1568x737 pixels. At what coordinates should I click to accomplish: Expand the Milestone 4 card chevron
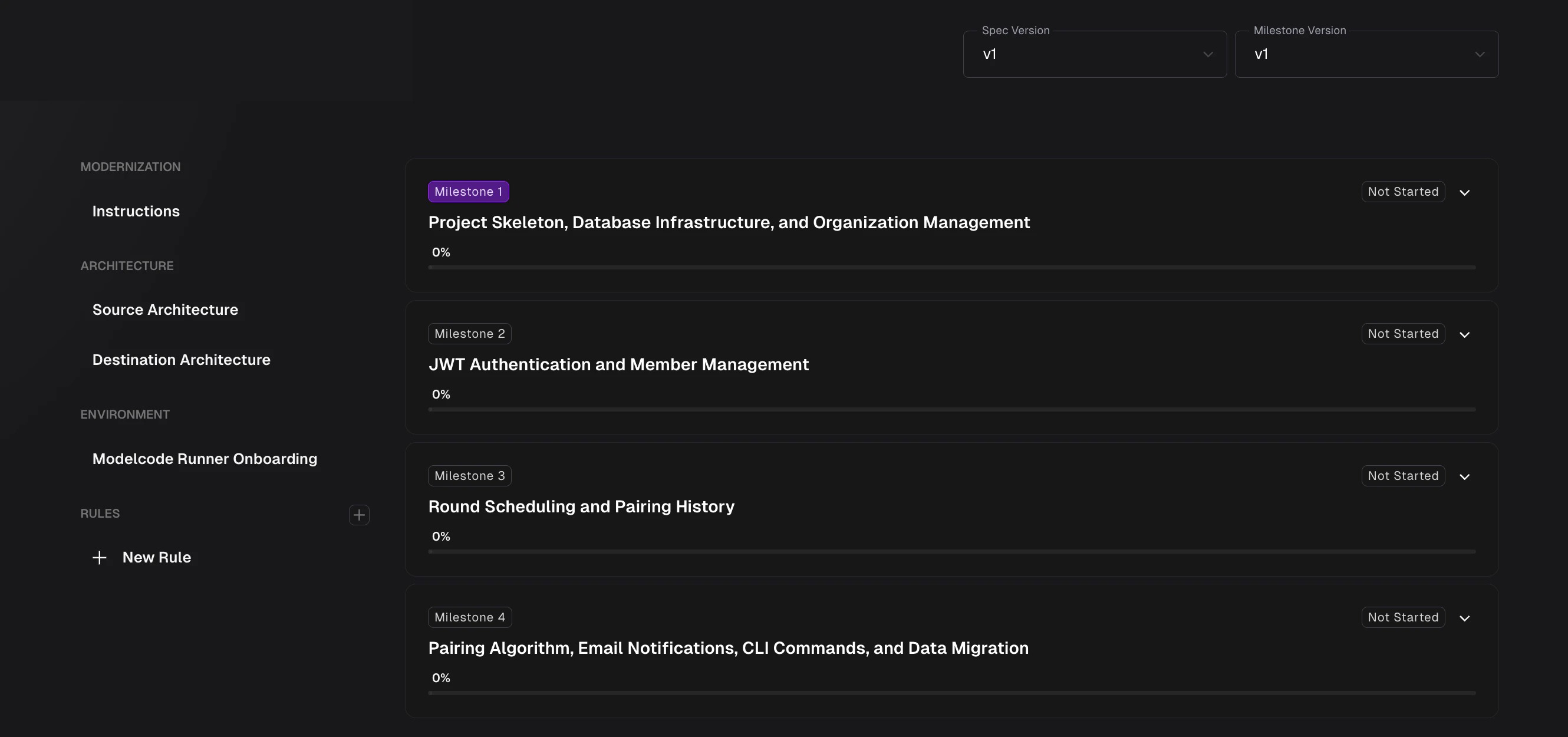click(1465, 618)
